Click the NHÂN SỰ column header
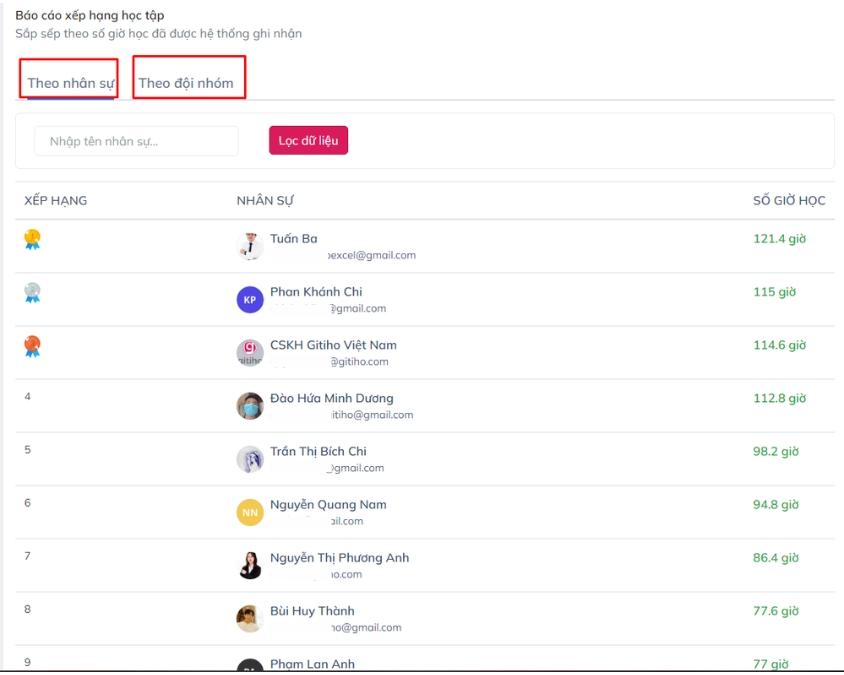 265,201
